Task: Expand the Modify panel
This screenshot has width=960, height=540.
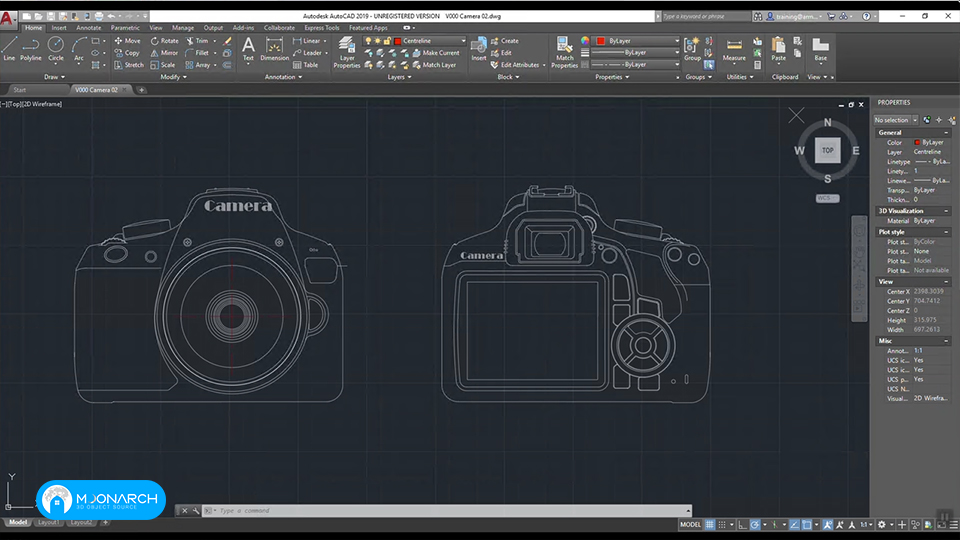Action: [x=173, y=77]
